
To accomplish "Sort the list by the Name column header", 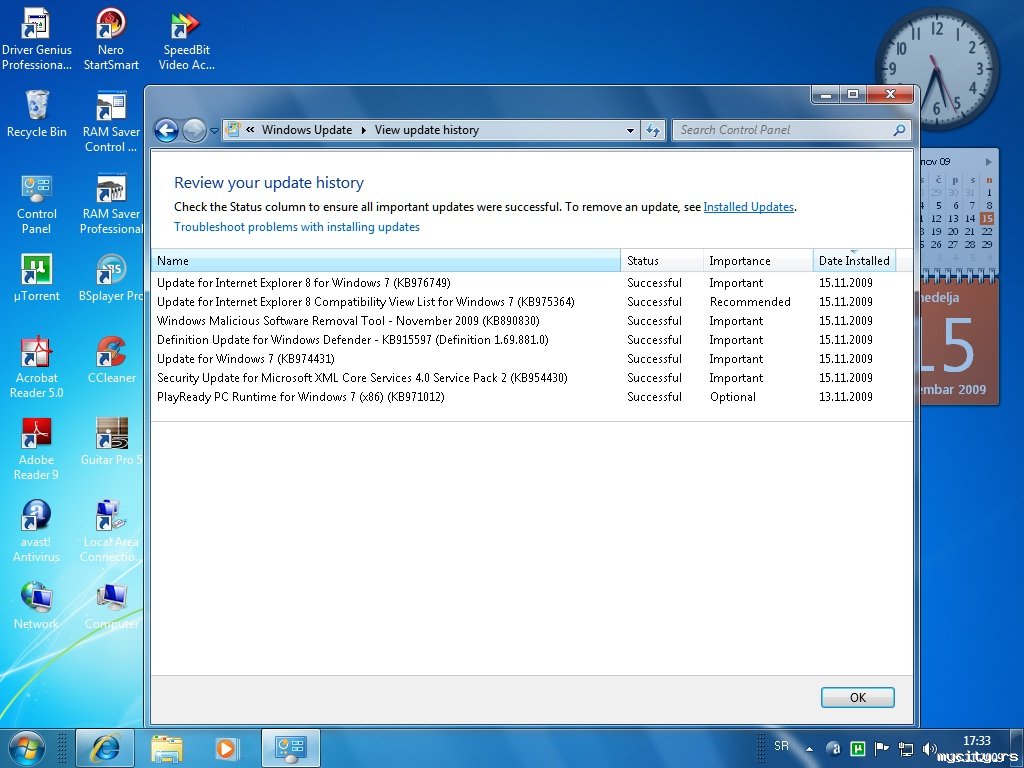I will [x=385, y=261].
